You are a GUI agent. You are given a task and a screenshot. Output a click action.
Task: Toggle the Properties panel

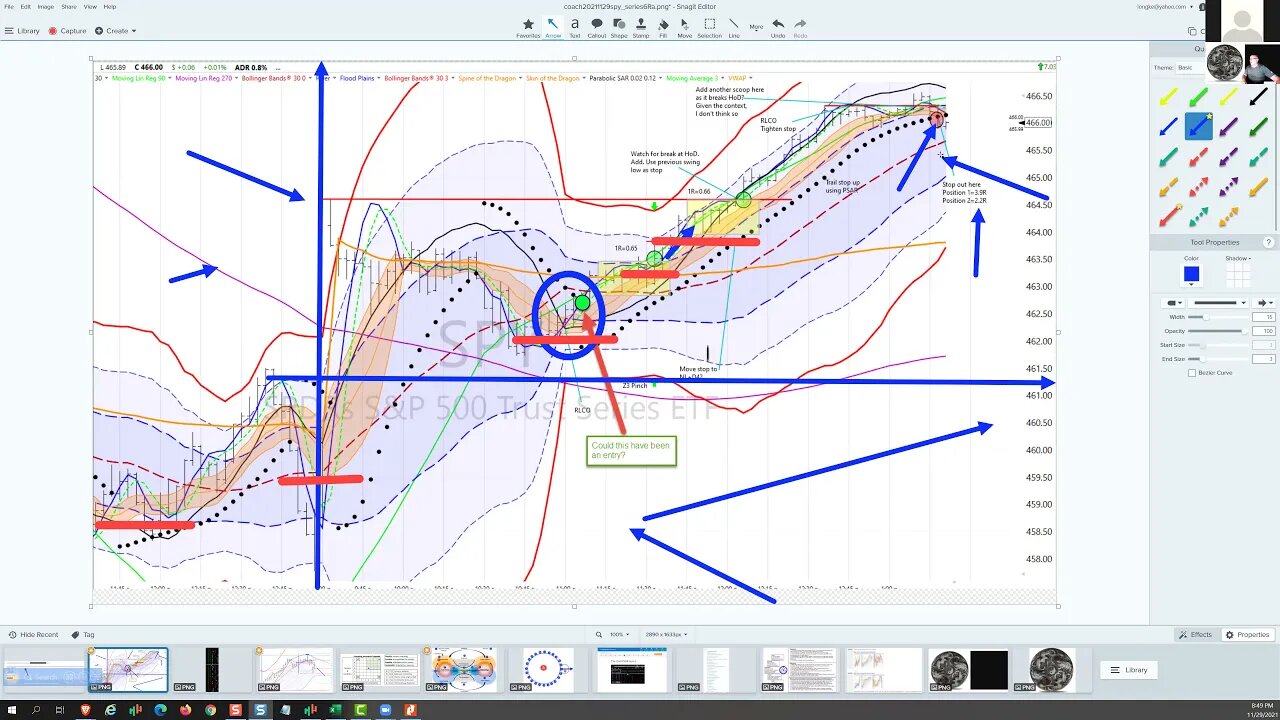point(1248,635)
